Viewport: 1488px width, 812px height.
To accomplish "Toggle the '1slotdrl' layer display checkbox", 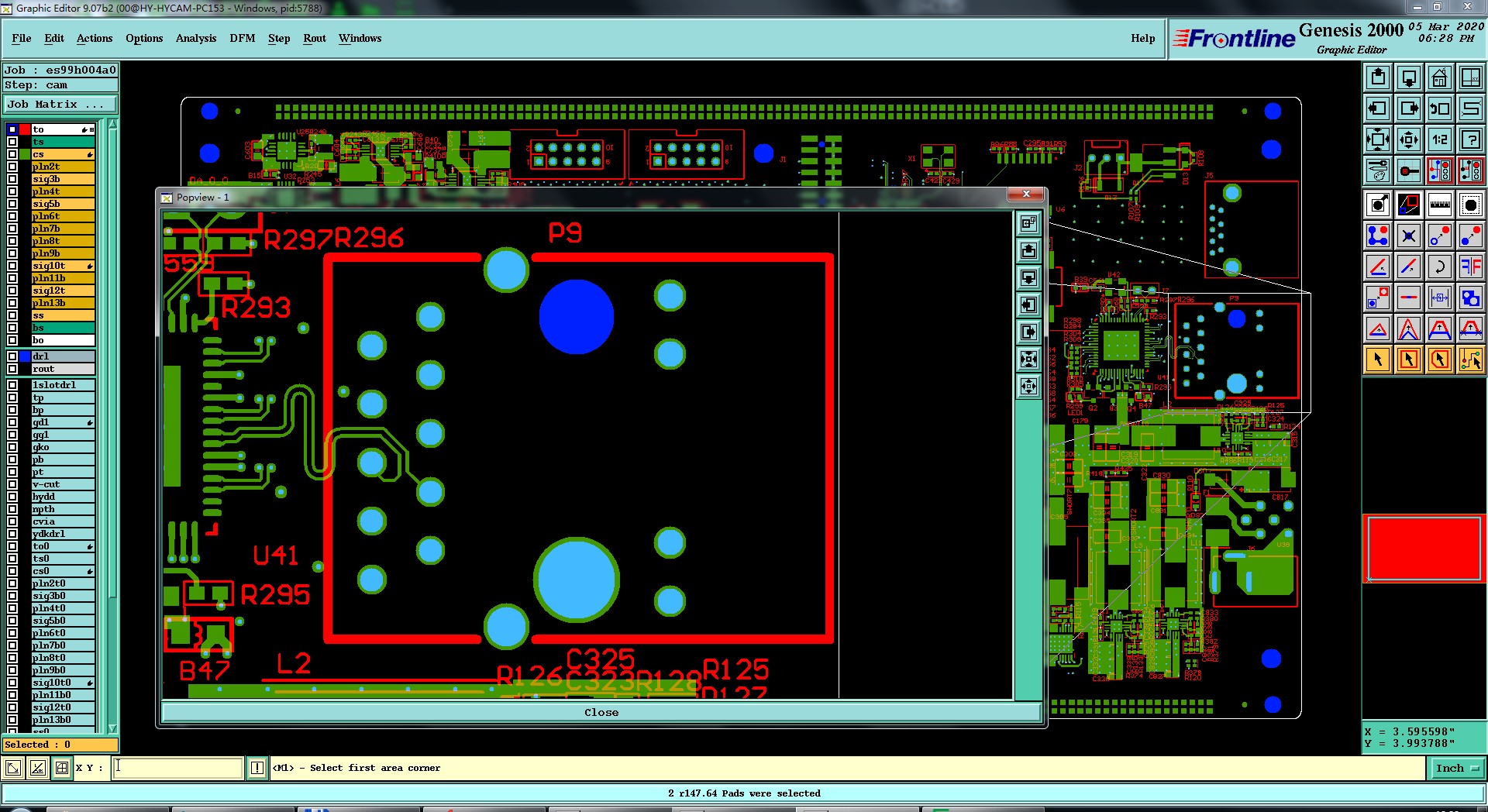I will [12, 385].
